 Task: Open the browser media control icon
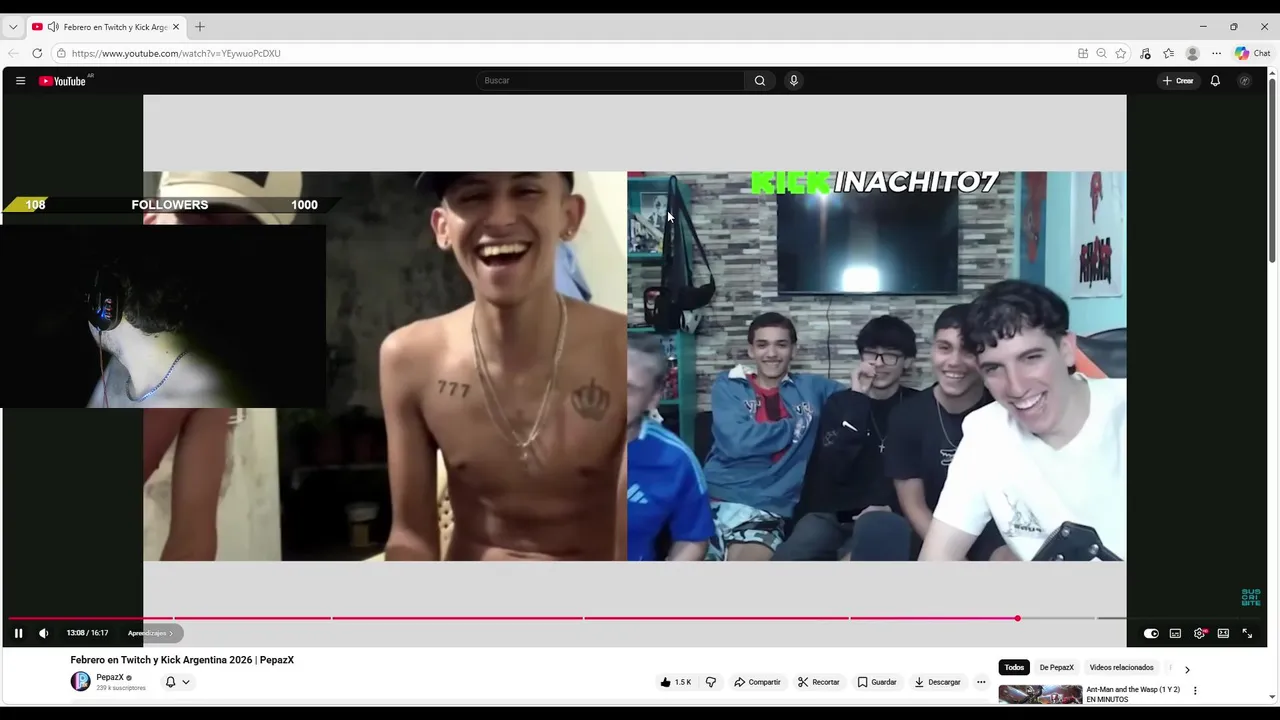[x=1145, y=53]
